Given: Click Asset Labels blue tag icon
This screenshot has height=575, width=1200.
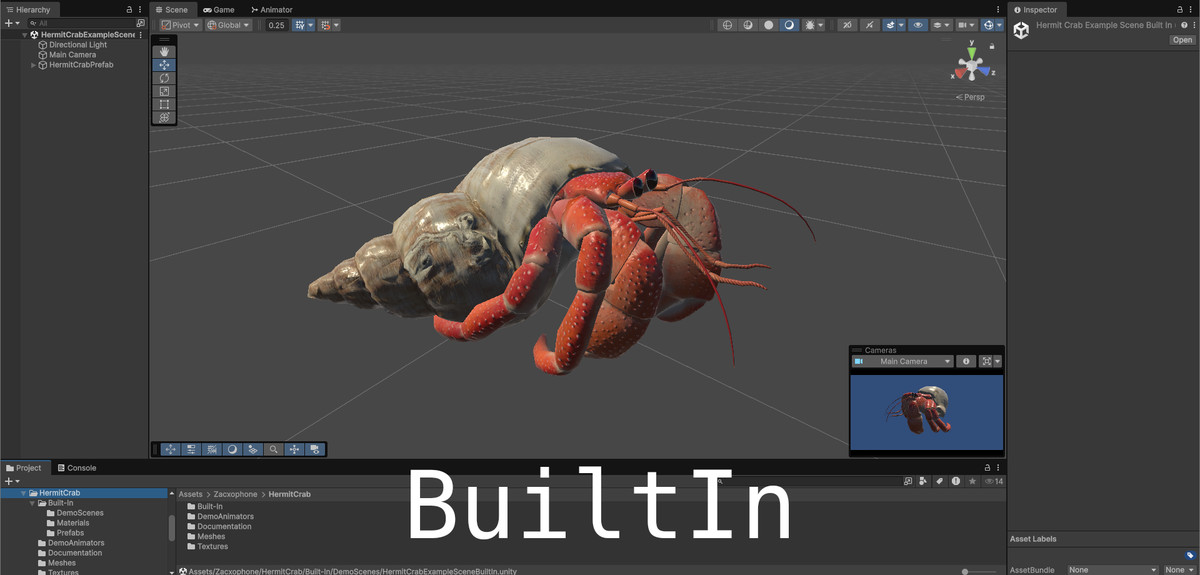Looking at the screenshot, I should (1190, 555).
